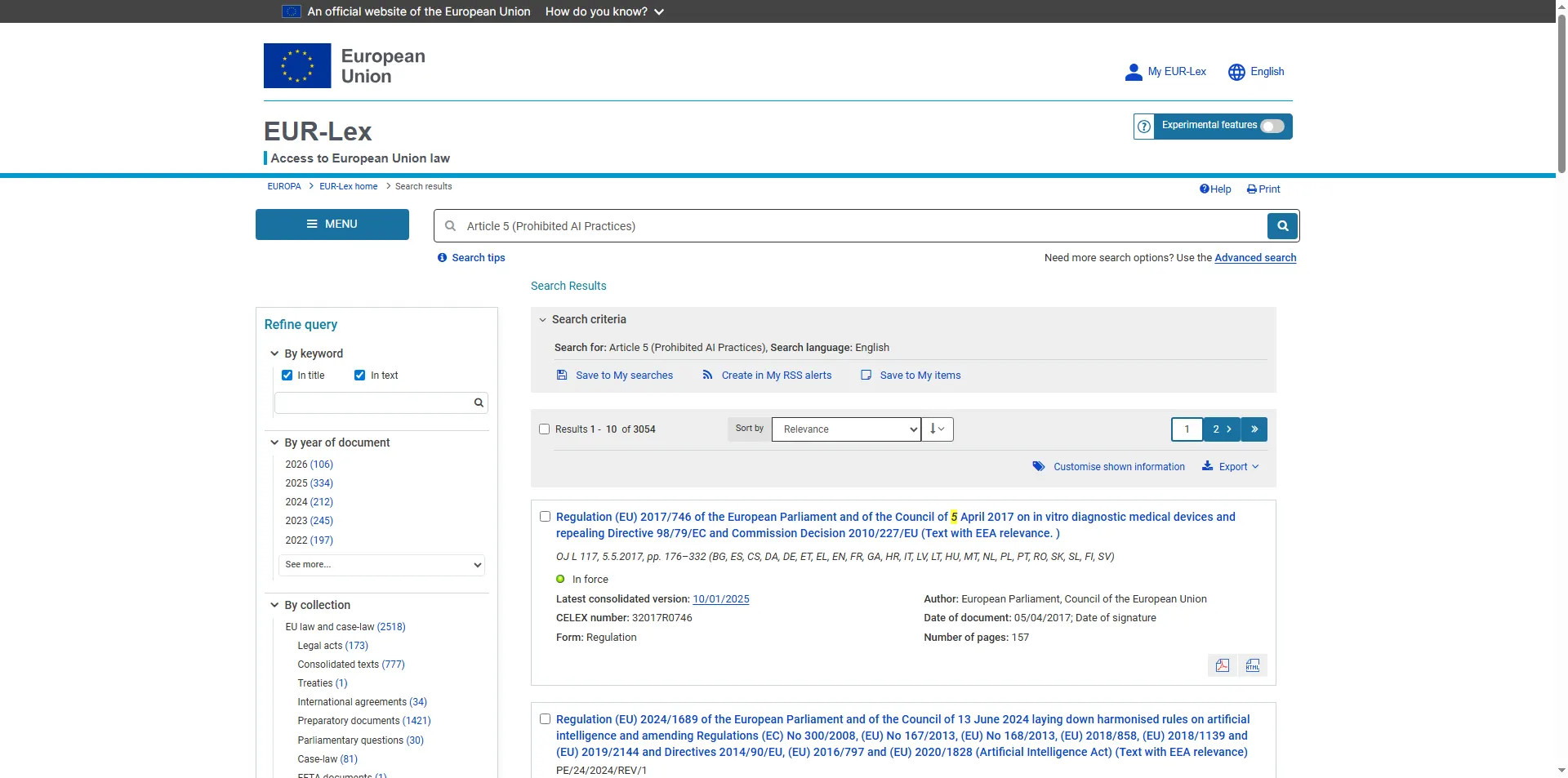
Task: Click the keyword filter magnifier icon
Action: pos(479,402)
